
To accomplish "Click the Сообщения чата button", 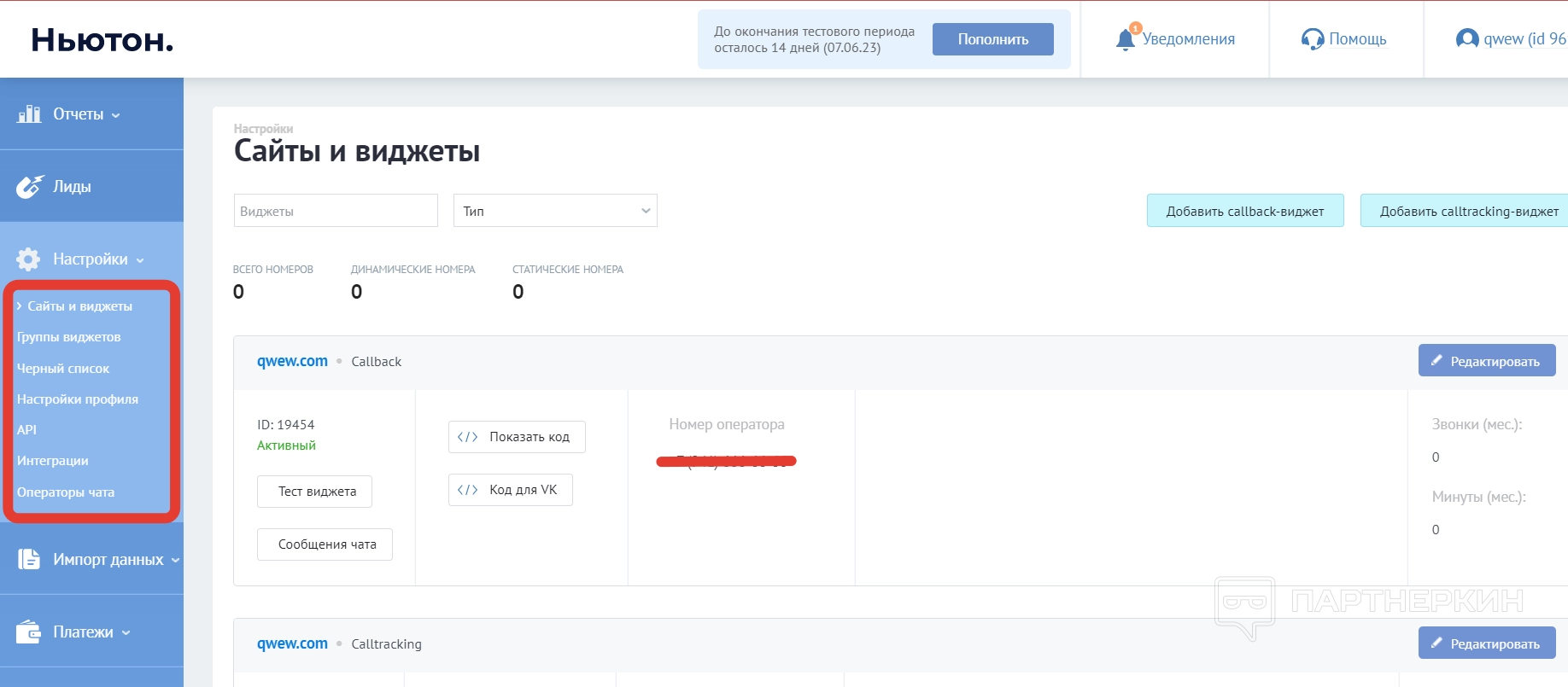I will [x=325, y=544].
